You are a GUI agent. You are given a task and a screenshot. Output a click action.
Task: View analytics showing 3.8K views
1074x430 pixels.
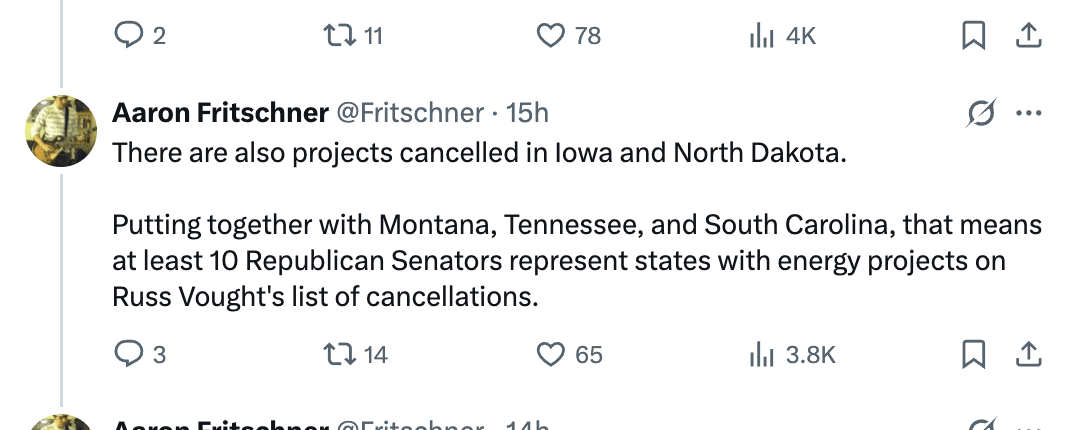click(x=762, y=354)
